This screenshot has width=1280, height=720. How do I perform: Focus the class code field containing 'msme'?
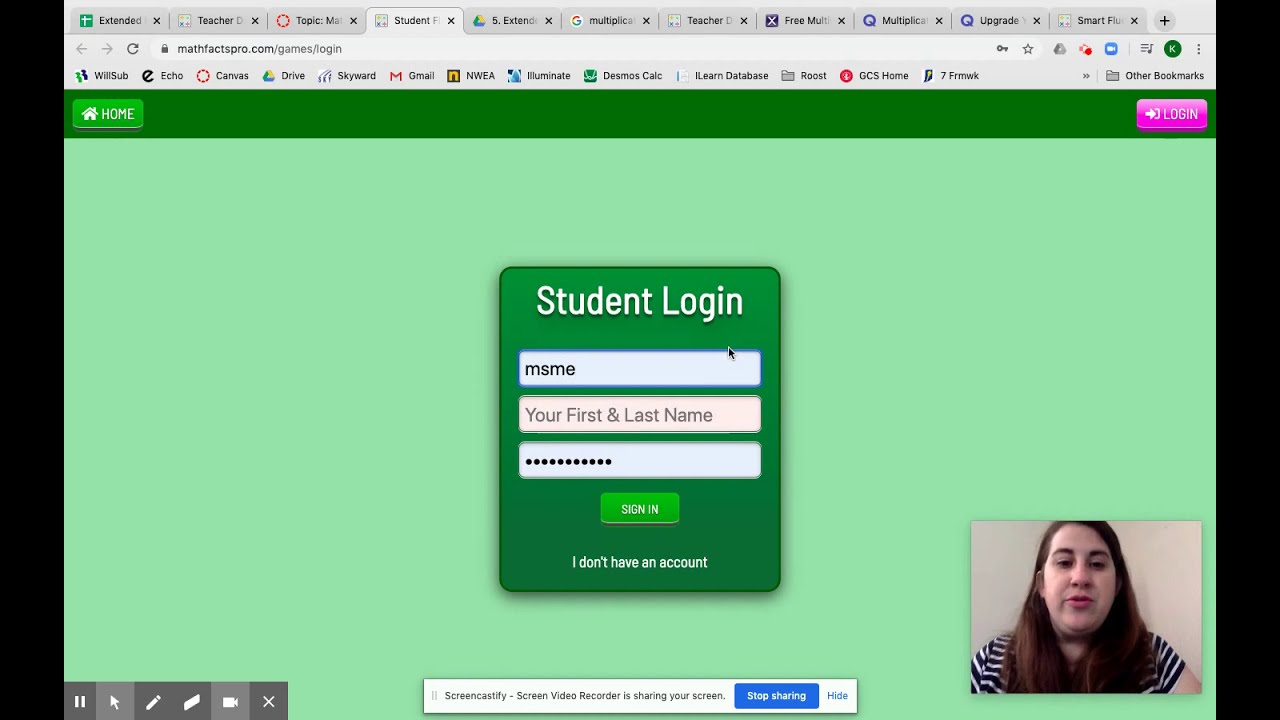tap(640, 369)
